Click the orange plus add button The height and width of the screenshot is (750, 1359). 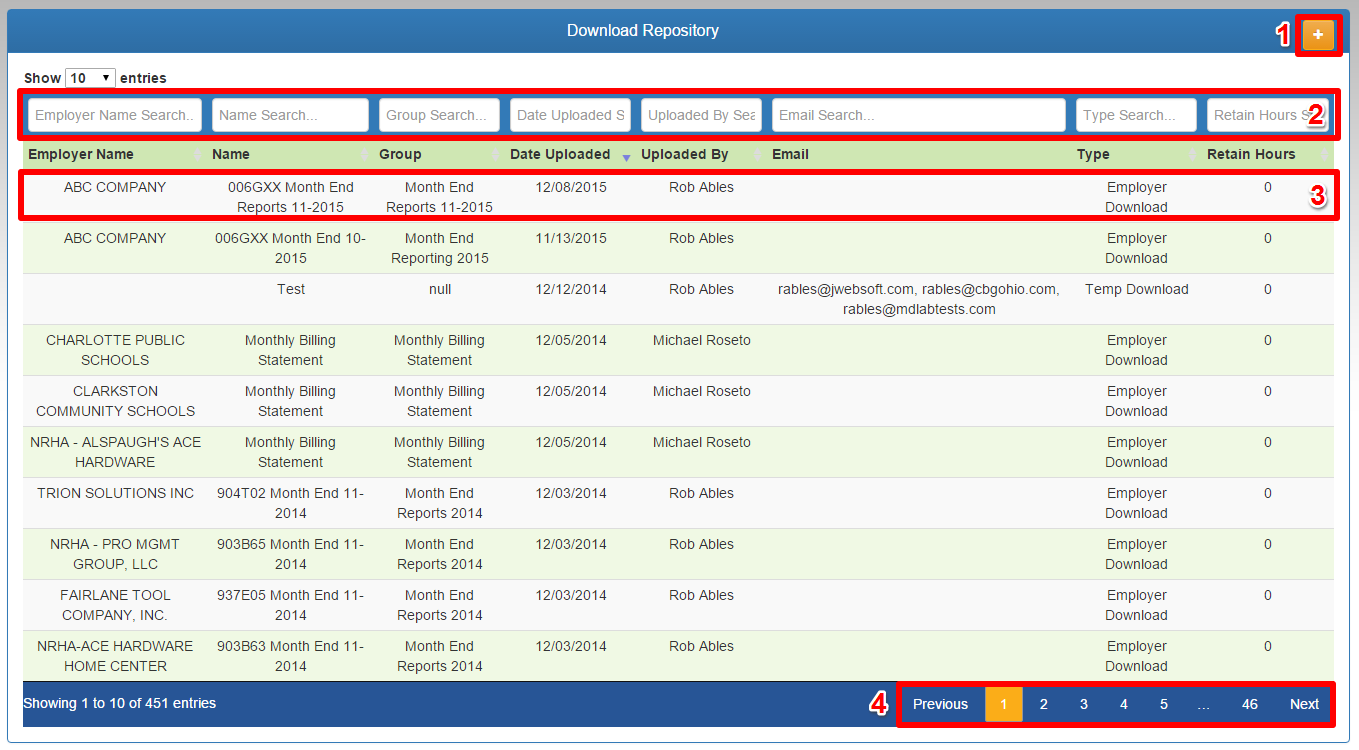point(1318,35)
